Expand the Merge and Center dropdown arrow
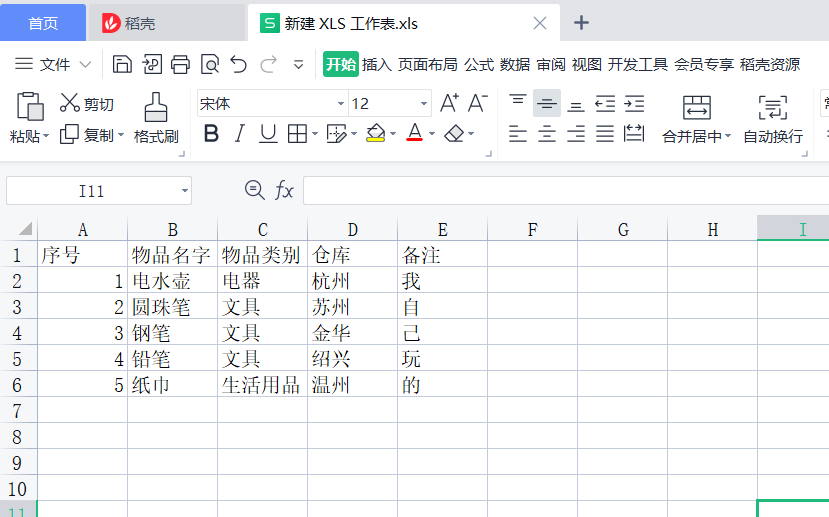The image size is (829, 517). click(728, 136)
